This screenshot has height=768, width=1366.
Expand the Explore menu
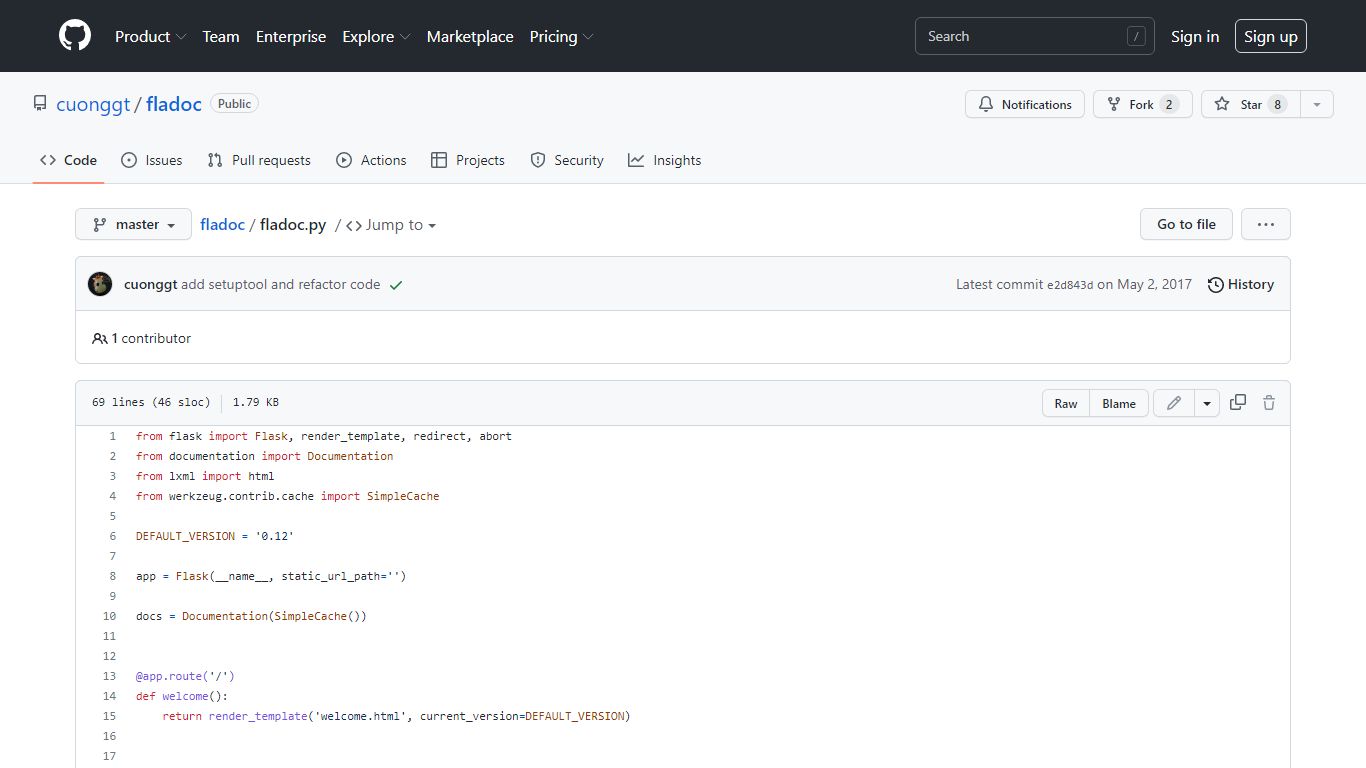point(376,36)
